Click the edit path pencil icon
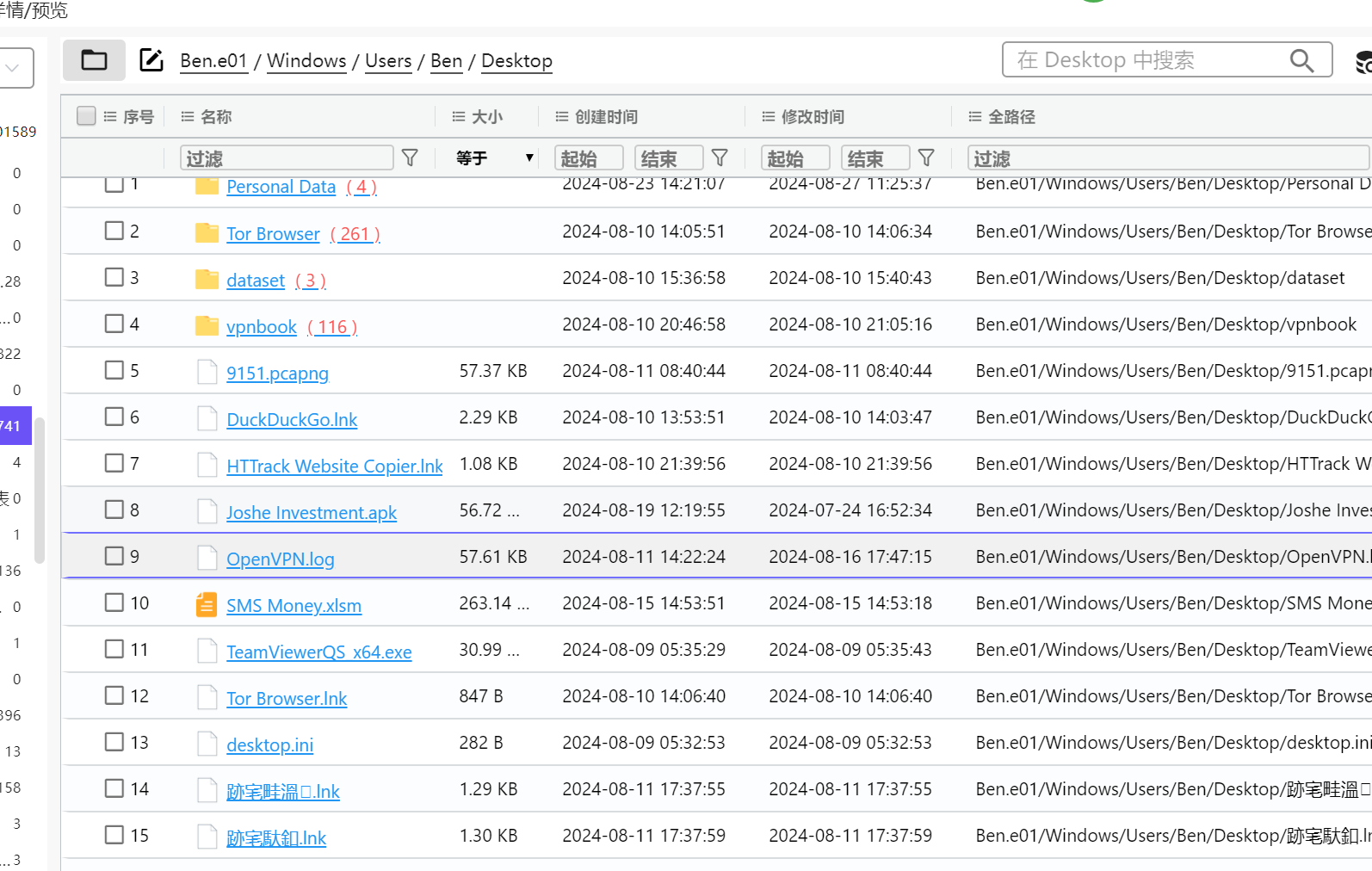 (151, 60)
